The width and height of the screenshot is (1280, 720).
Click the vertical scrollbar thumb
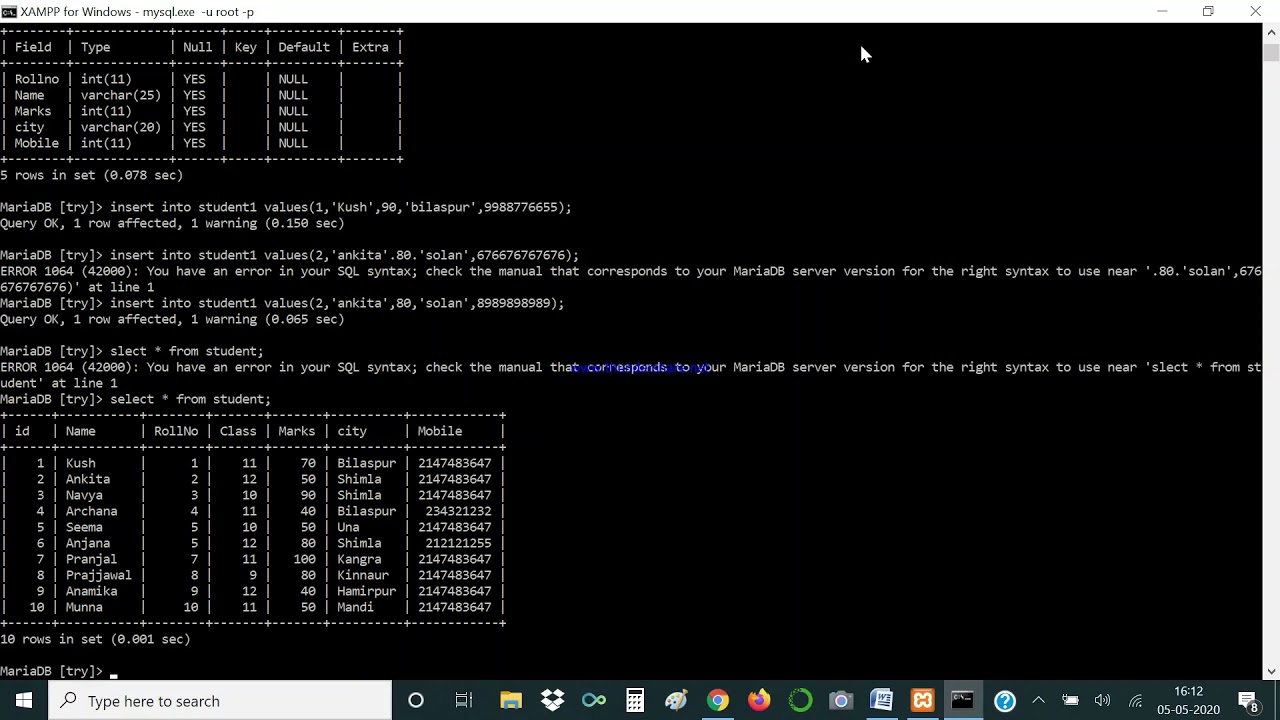[1271, 52]
